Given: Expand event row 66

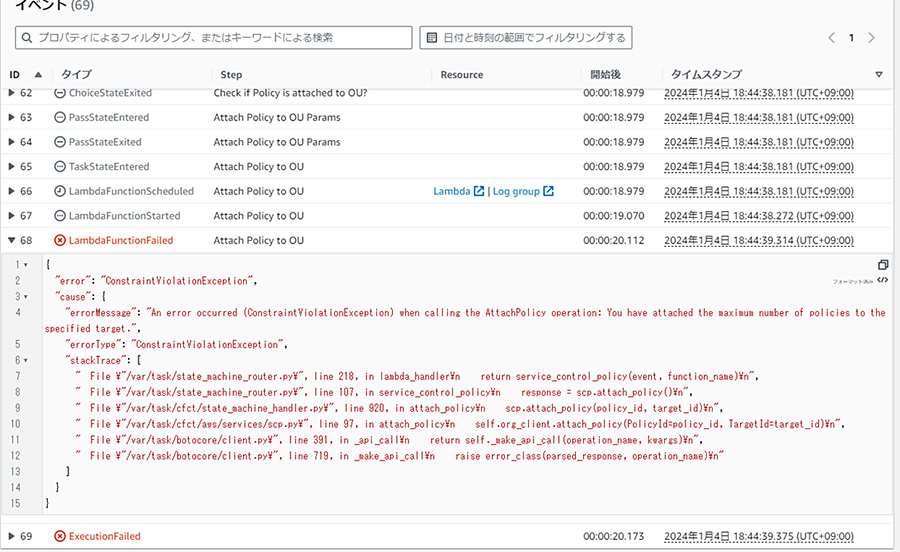Looking at the screenshot, I should click(x=11, y=192).
